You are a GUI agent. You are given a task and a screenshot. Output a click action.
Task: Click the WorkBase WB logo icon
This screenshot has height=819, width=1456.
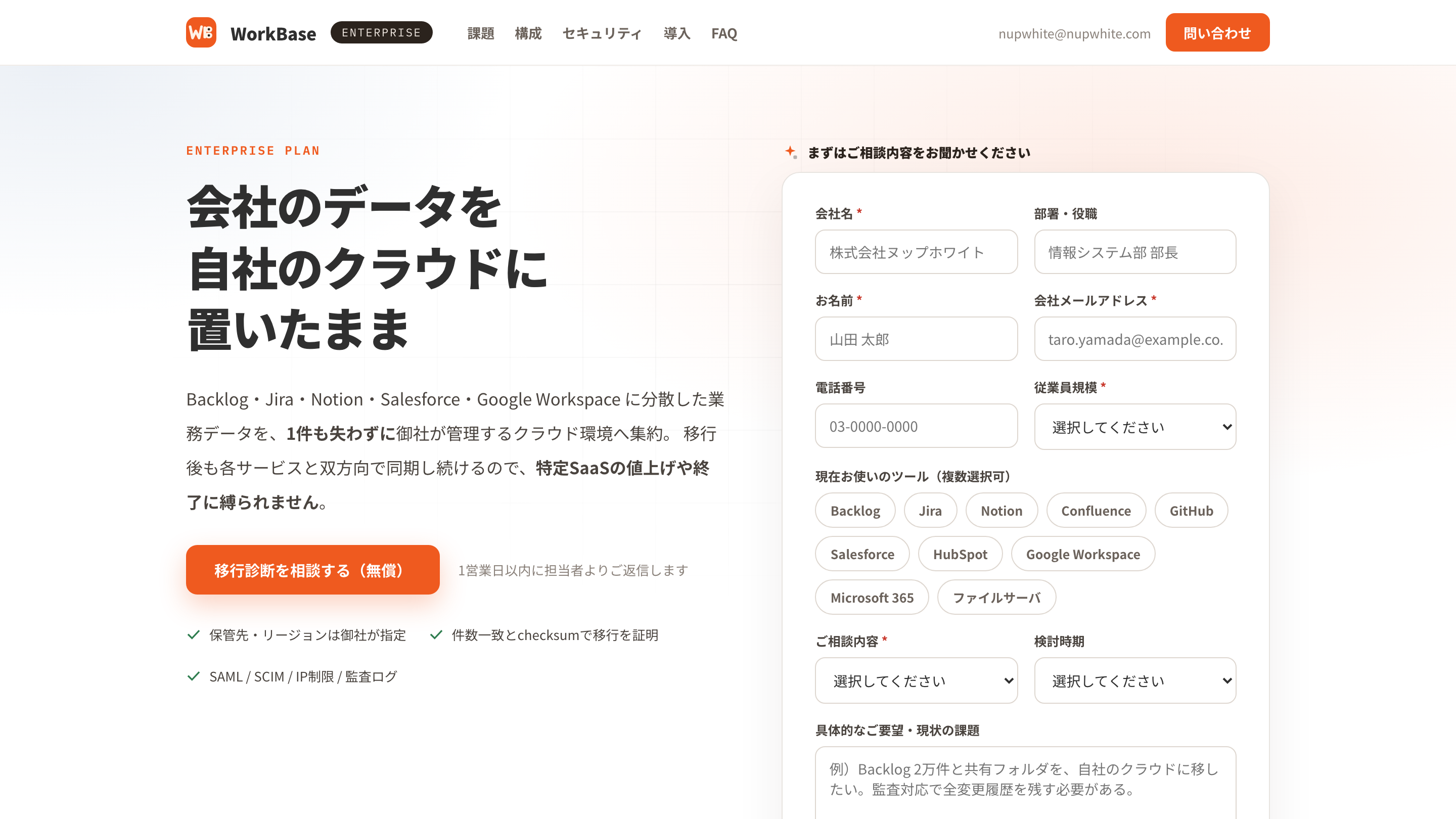[201, 32]
